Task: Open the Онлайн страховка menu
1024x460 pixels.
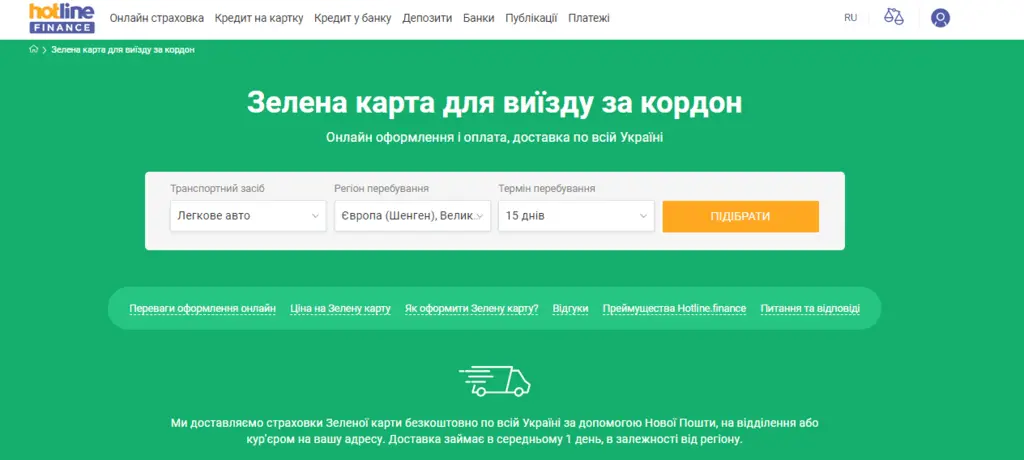Action: pos(156,18)
